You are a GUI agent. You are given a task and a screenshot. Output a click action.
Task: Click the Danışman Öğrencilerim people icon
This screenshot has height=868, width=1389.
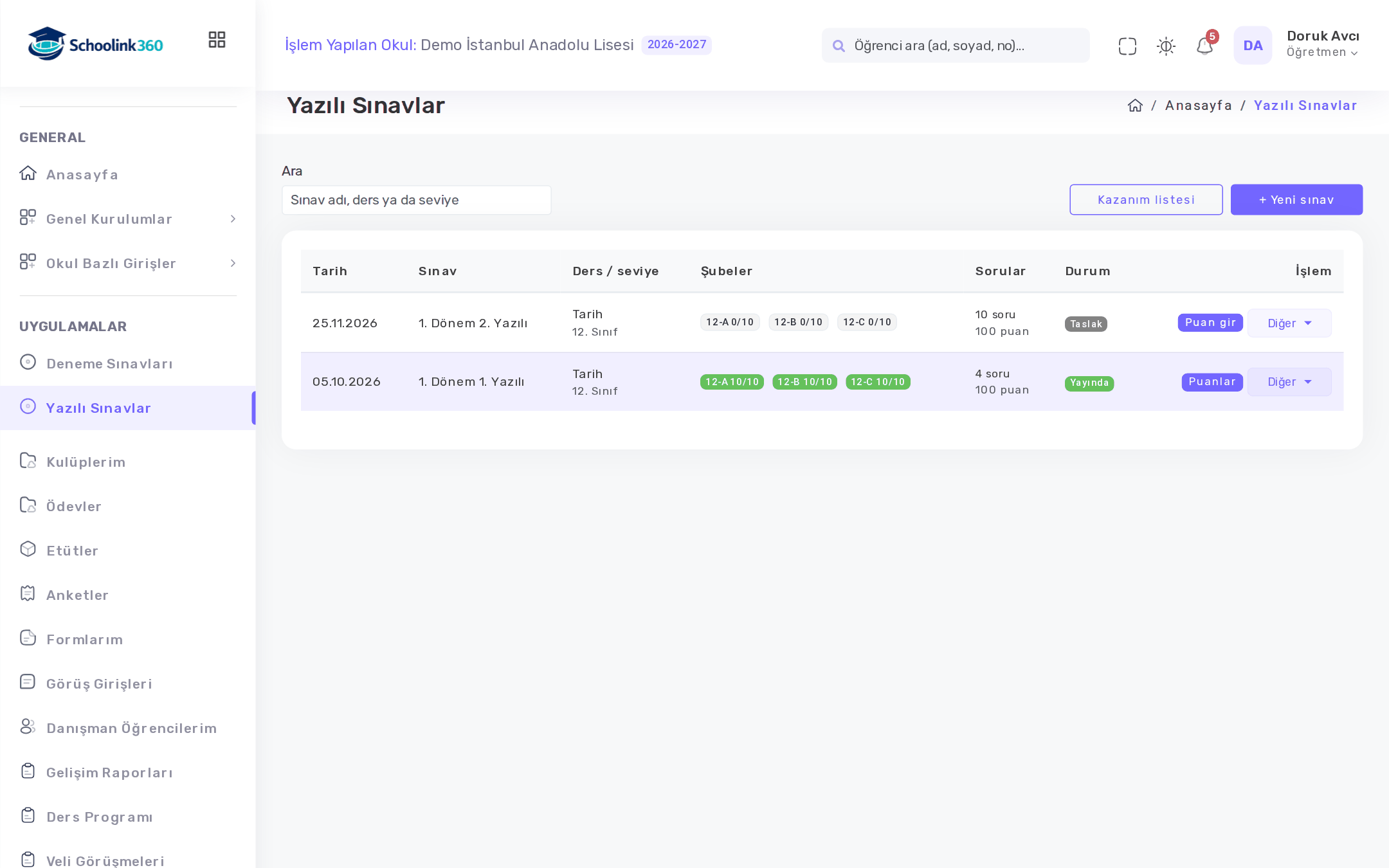pos(28,727)
